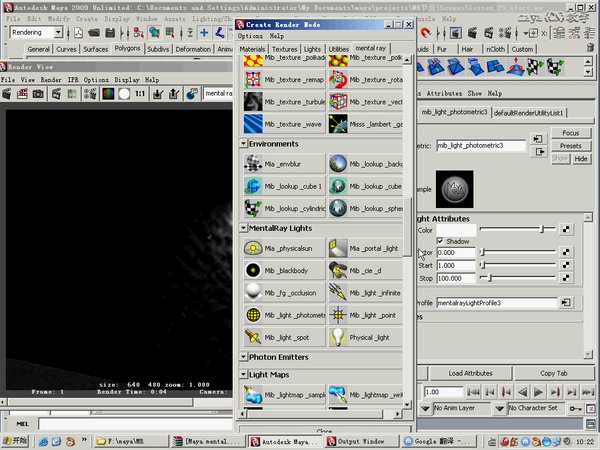Collapse the MentalRay Lights section
The image size is (600, 450).
[243, 228]
